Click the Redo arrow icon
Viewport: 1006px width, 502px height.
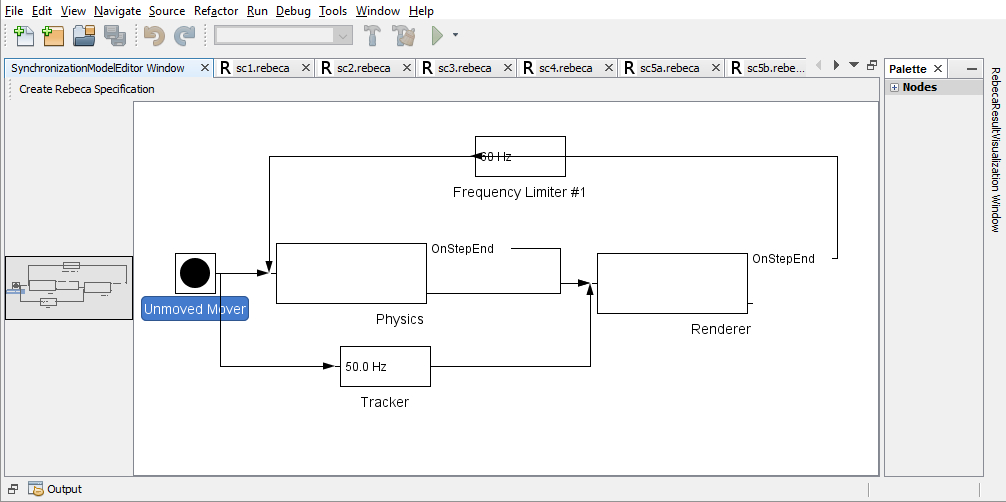click(x=185, y=35)
